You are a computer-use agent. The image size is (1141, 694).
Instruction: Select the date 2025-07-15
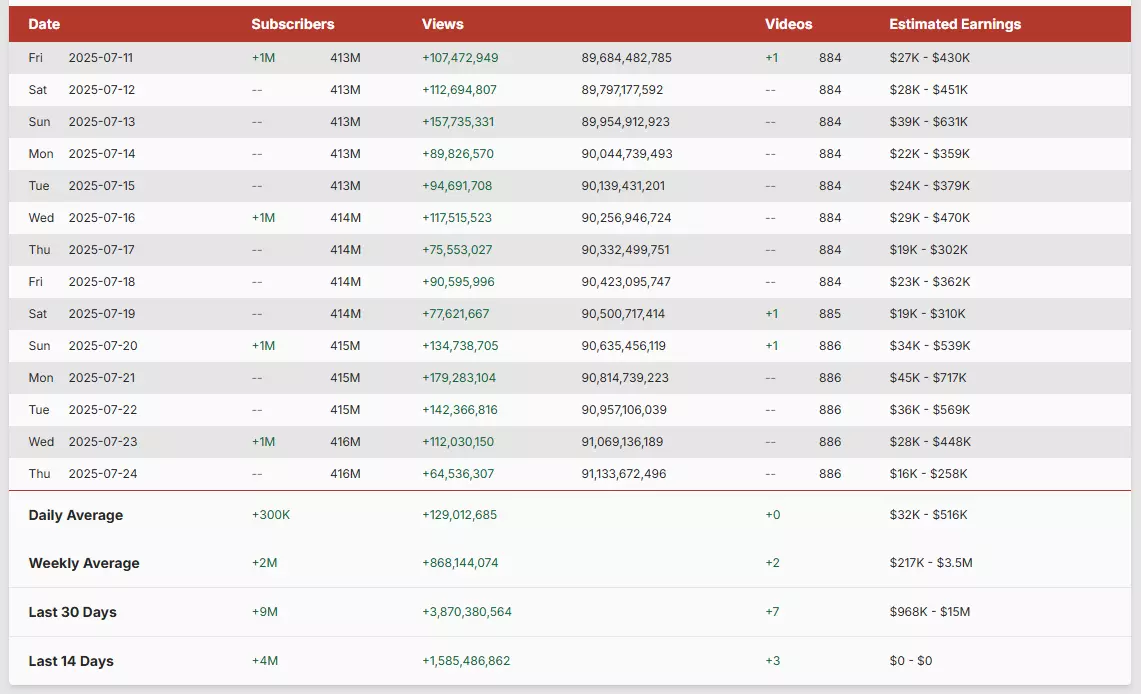(x=102, y=186)
